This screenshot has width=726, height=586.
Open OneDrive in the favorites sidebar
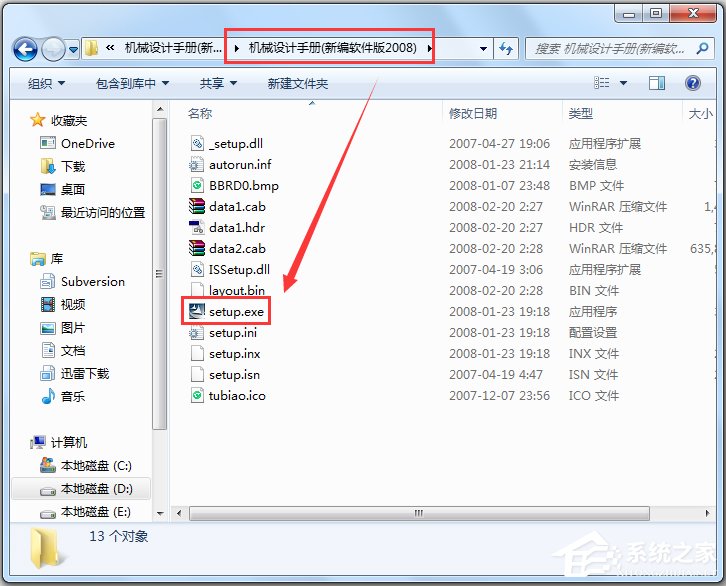click(87, 143)
